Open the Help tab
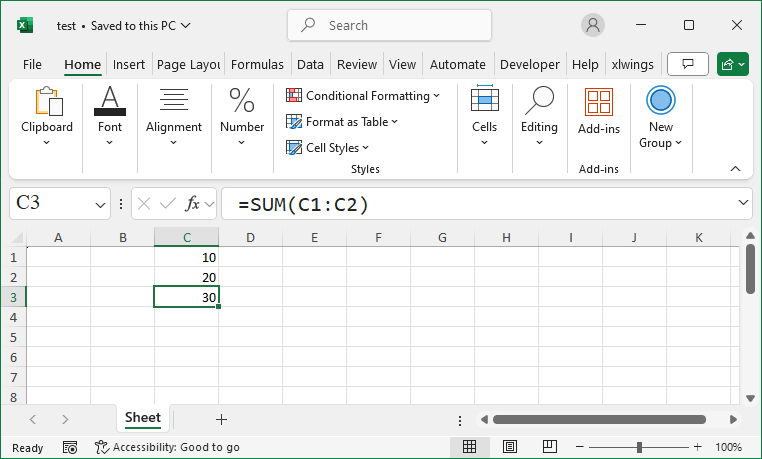The width and height of the screenshot is (762, 459). pyautogui.click(x=585, y=64)
